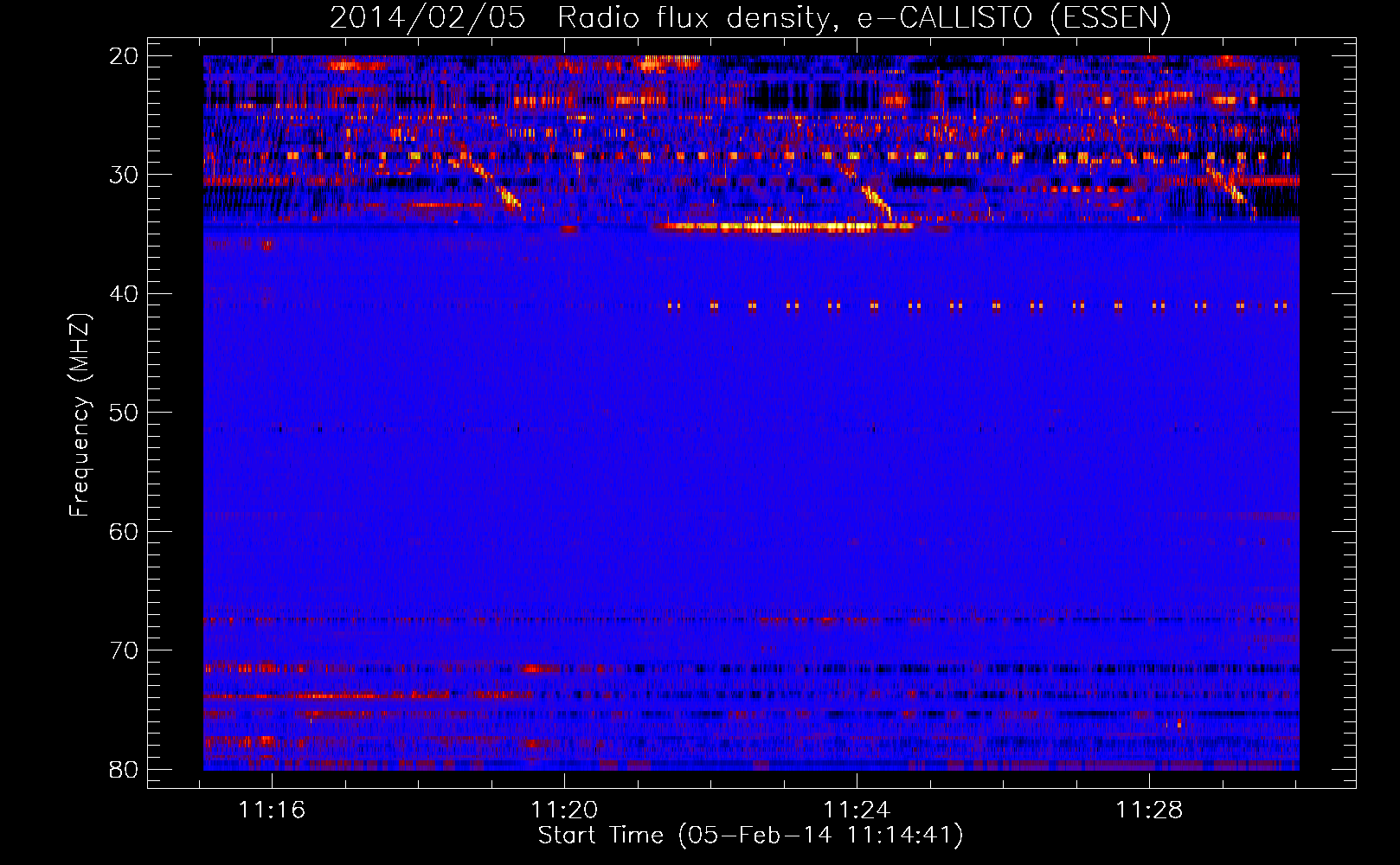Image resolution: width=1400 pixels, height=865 pixels.
Task: Click the 60 frequency tick label
Action: pyautogui.click(x=124, y=531)
